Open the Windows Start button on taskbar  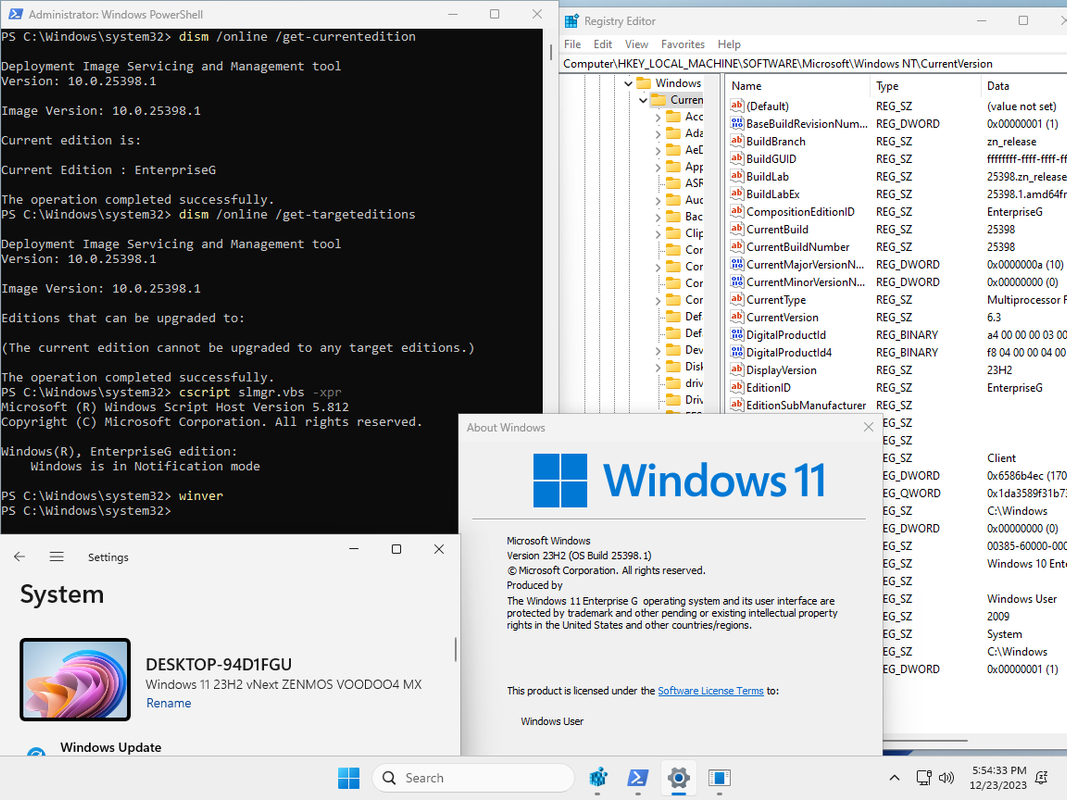click(348, 778)
